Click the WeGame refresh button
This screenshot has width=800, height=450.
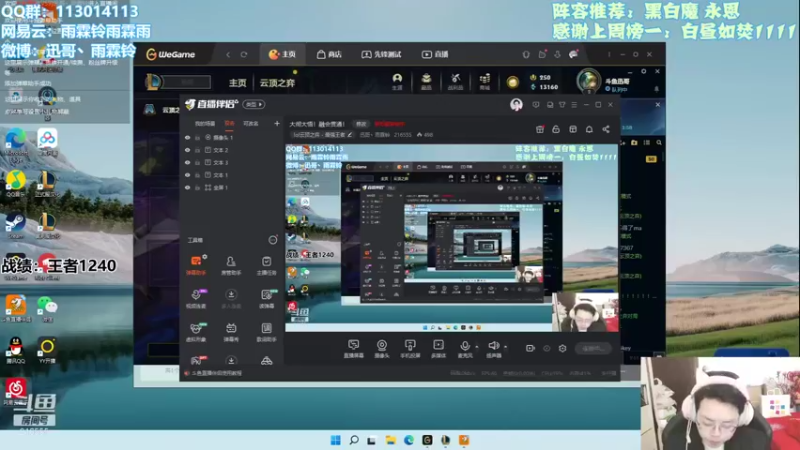pos(244,54)
